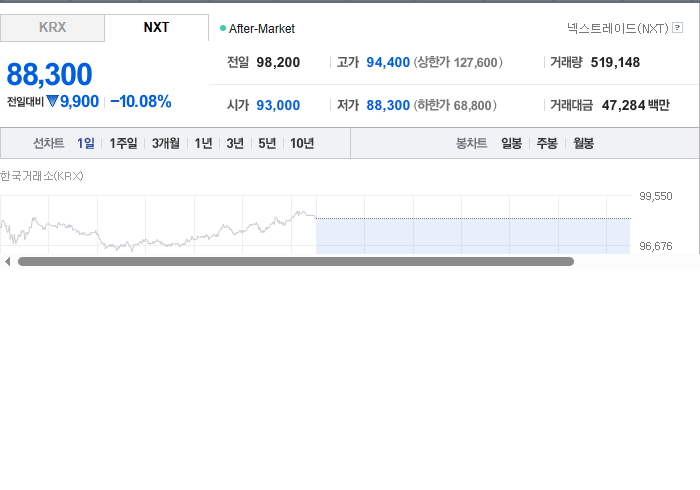Click the current price 88,300

(50, 74)
